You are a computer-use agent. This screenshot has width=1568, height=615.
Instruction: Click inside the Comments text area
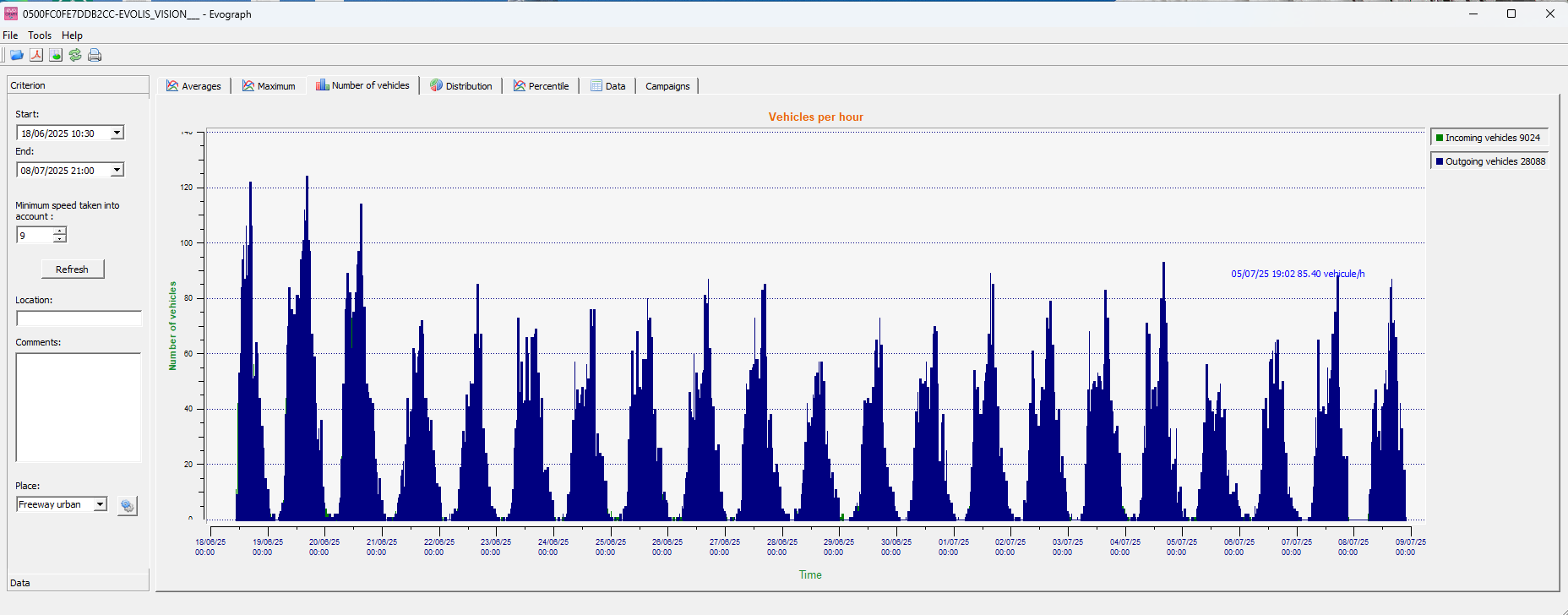(79, 406)
